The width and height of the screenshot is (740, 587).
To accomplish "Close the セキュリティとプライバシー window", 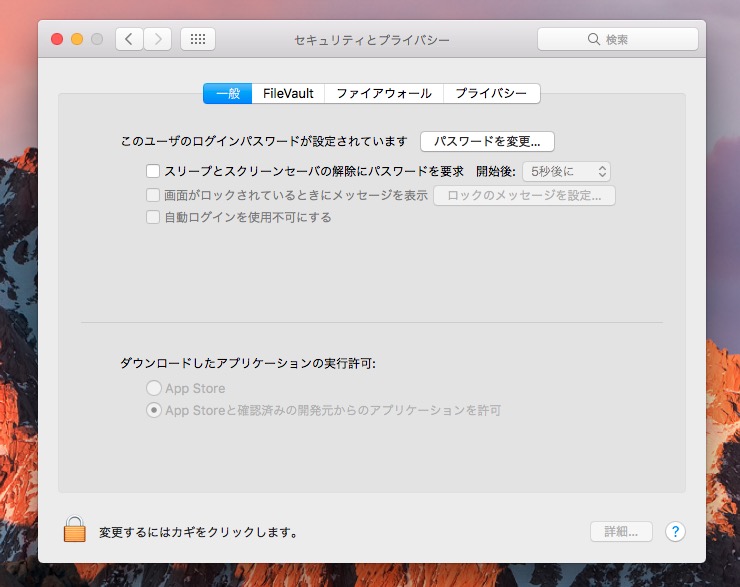I will point(57,39).
